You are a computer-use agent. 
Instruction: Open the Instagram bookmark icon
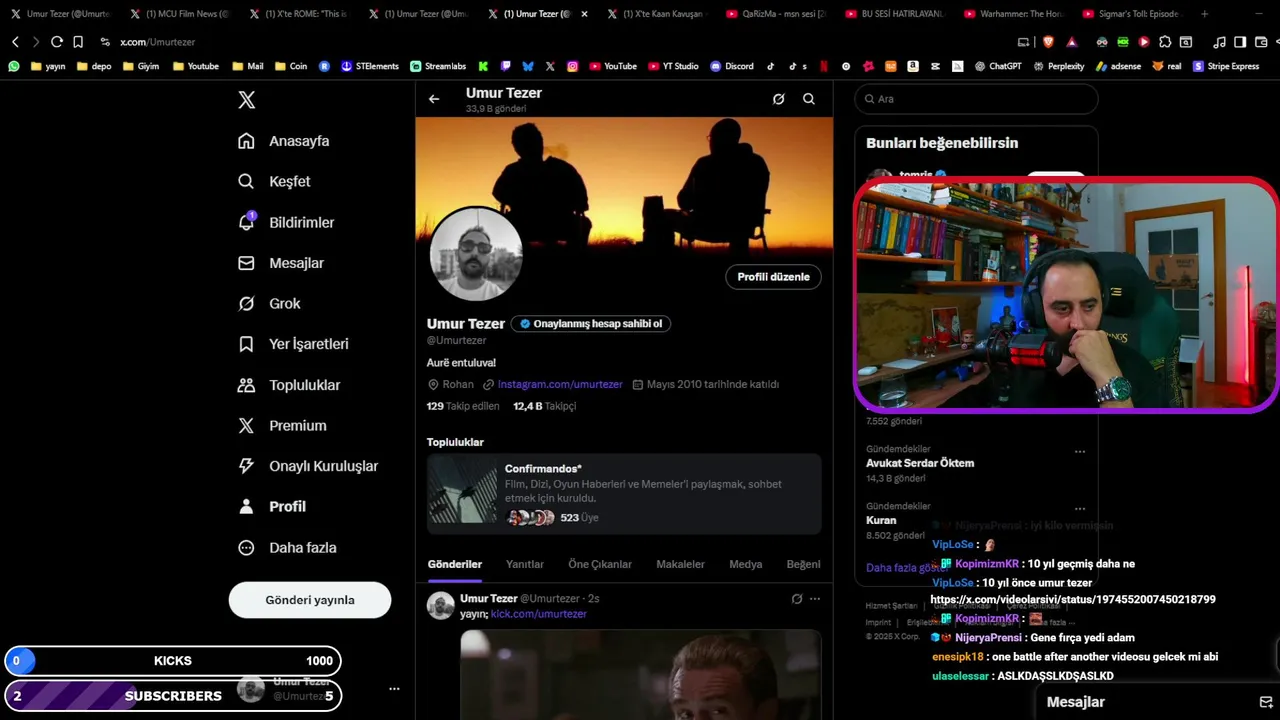point(572,66)
